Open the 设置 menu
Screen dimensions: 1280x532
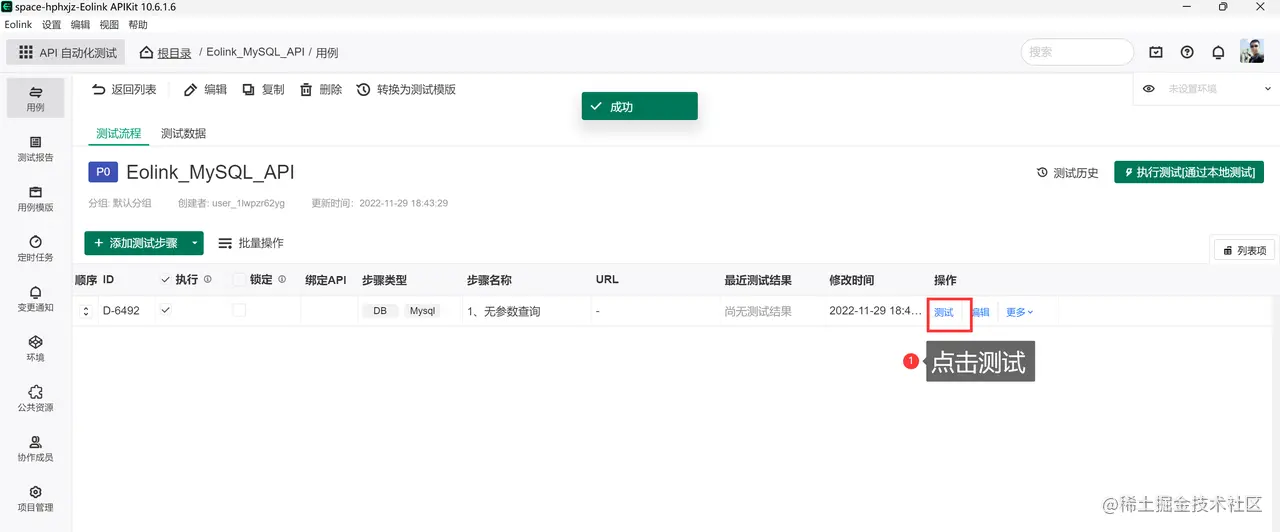pyautogui.click(x=52, y=24)
